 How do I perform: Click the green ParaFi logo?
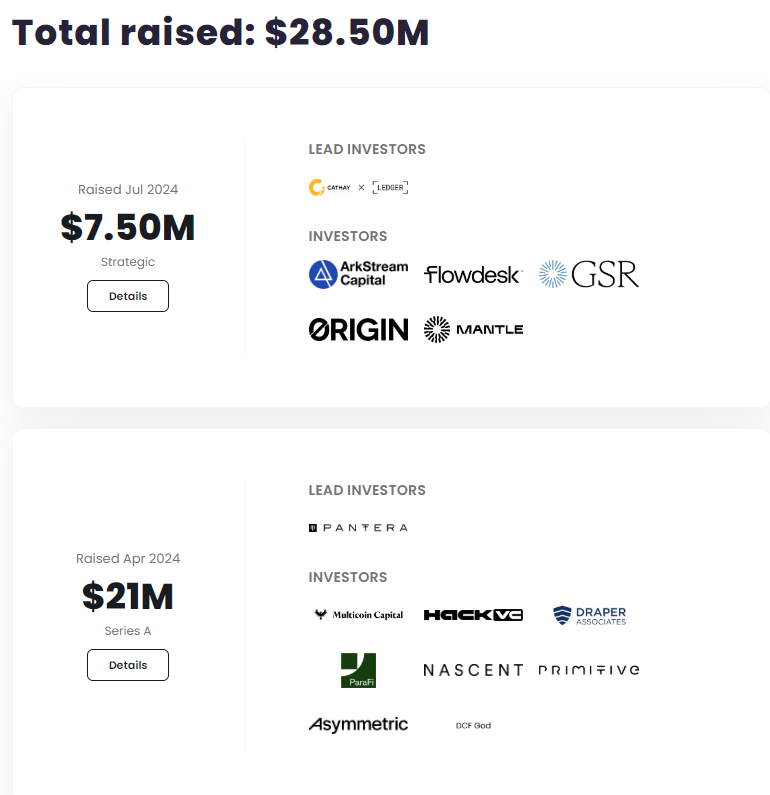tap(358, 670)
